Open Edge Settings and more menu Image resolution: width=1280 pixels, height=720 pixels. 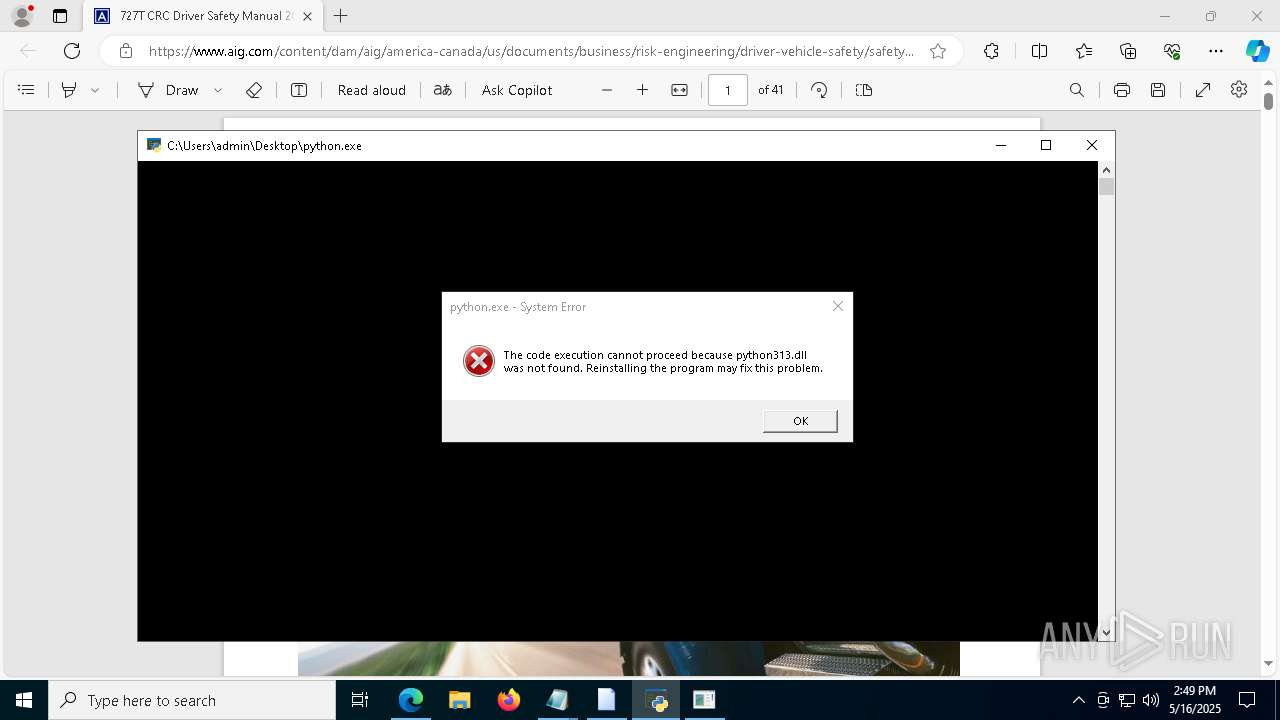click(1216, 51)
